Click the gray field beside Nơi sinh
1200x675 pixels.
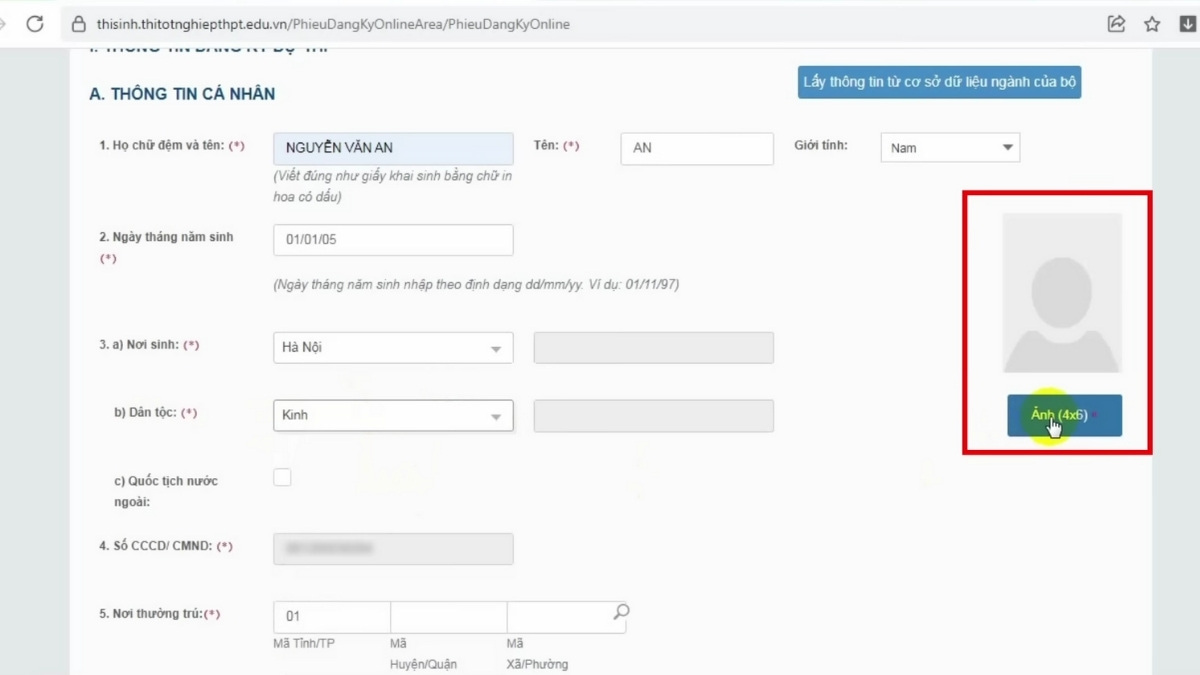(x=653, y=348)
